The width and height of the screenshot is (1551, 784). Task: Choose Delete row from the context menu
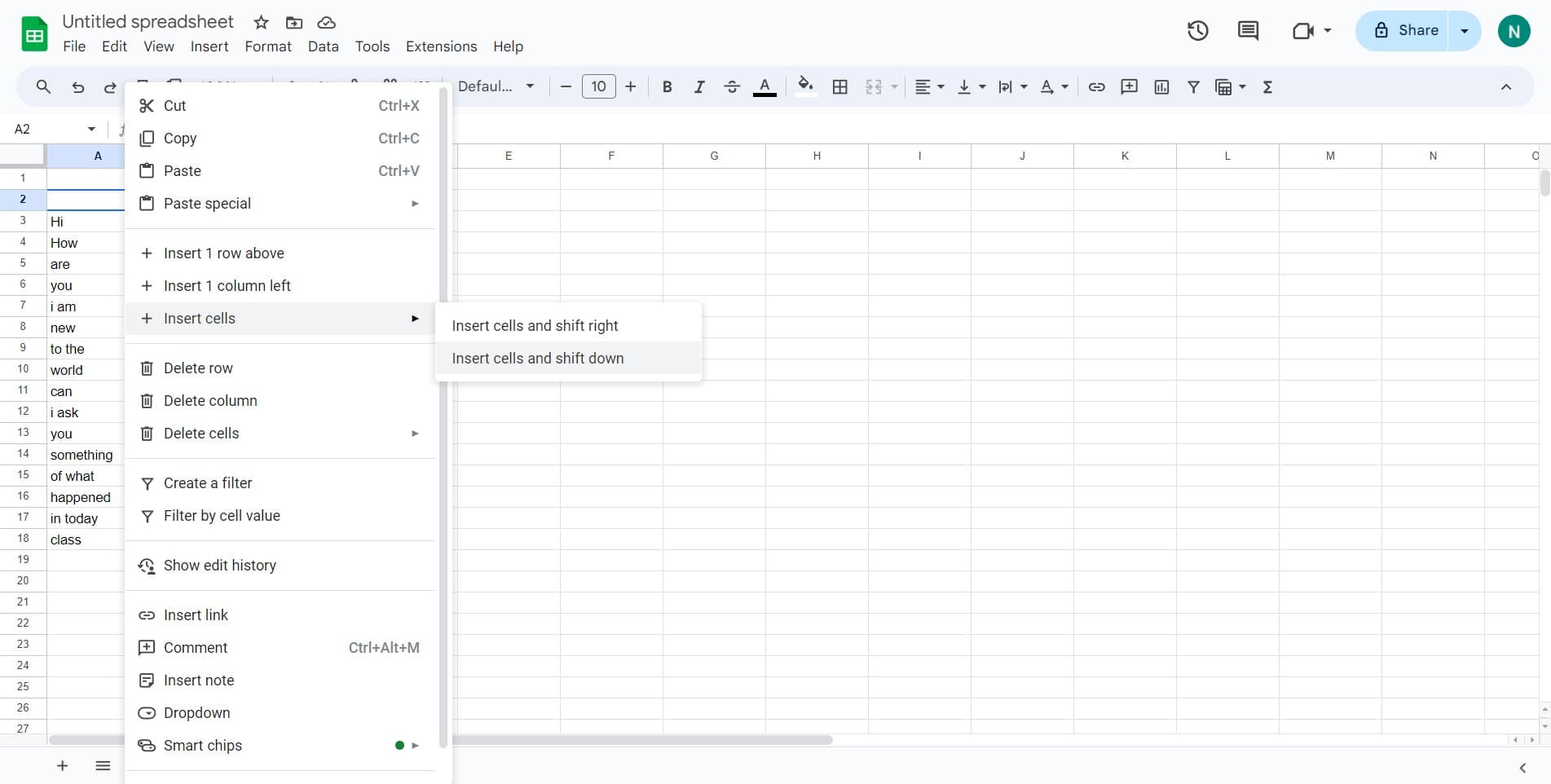click(x=198, y=368)
